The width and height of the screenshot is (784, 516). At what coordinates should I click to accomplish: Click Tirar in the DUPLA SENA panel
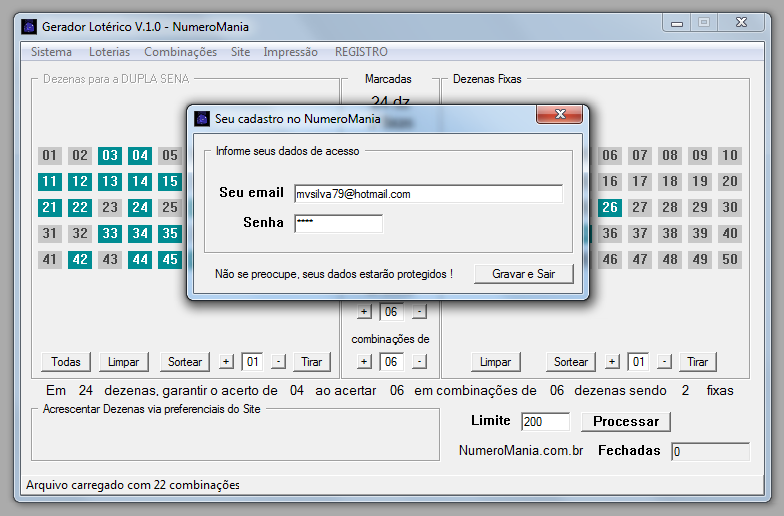click(312, 362)
